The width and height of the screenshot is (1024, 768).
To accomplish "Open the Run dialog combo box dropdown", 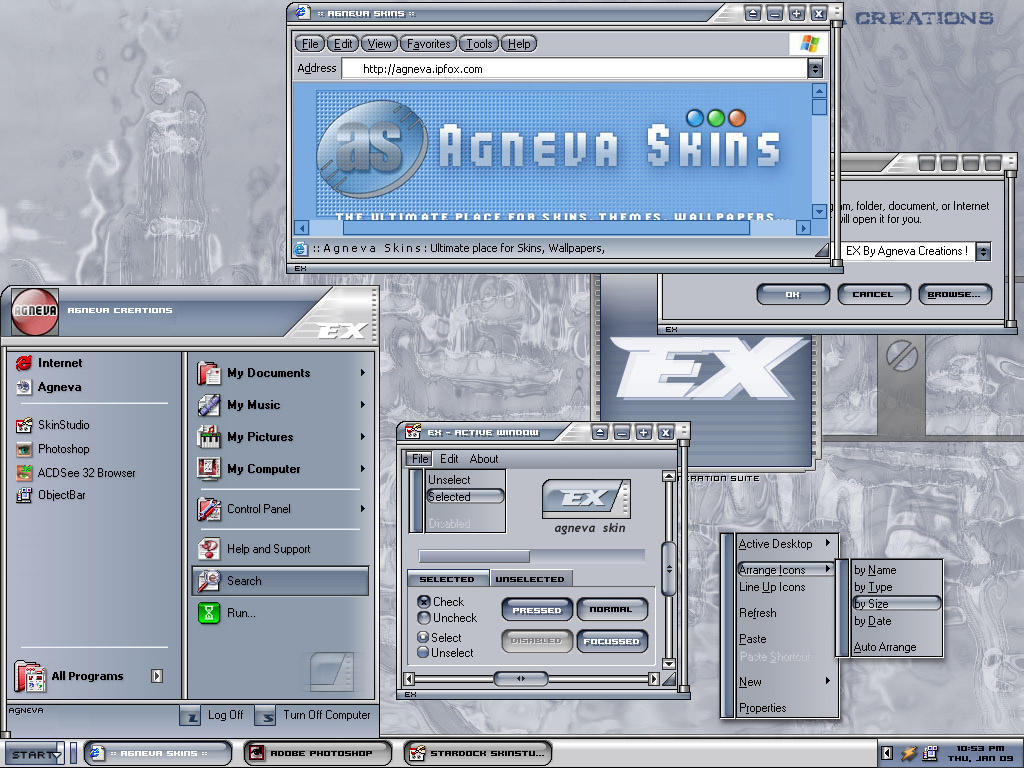I will [x=983, y=251].
